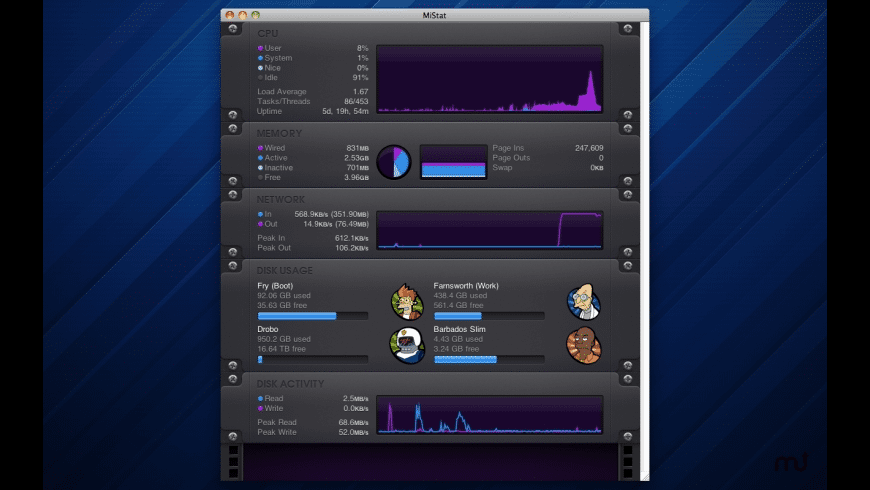Click the Swap label in Memory
The image size is (870, 490).
tap(502, 167)
